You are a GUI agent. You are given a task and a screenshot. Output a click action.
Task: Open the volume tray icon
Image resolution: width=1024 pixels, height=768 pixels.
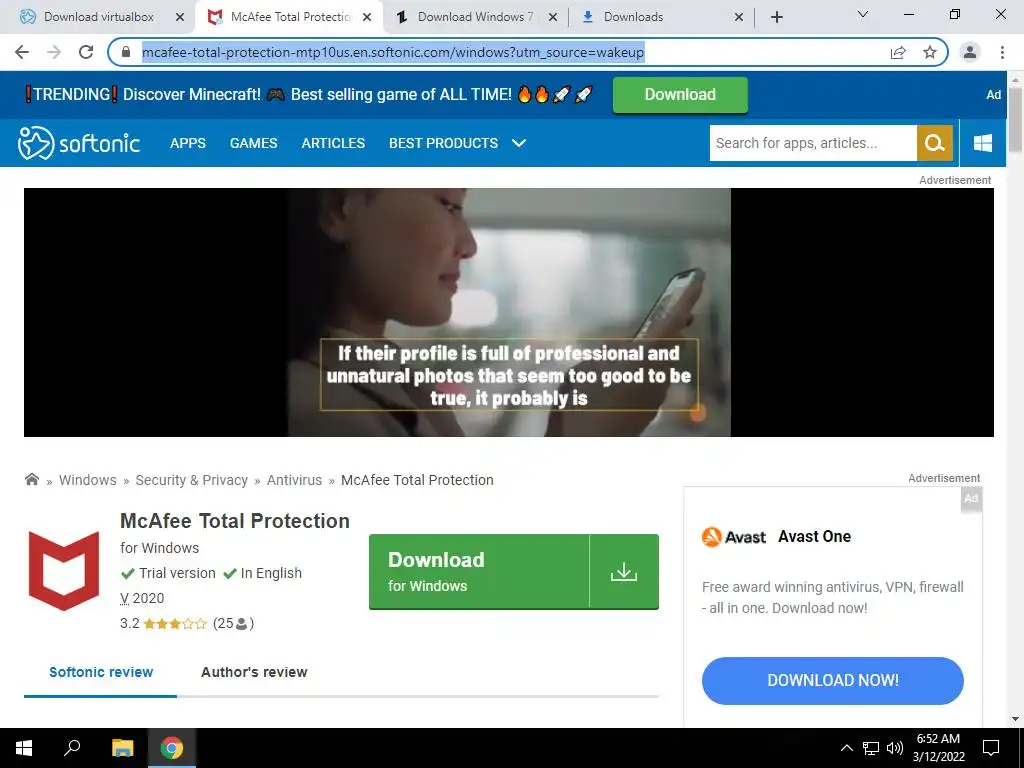point(895,748)
